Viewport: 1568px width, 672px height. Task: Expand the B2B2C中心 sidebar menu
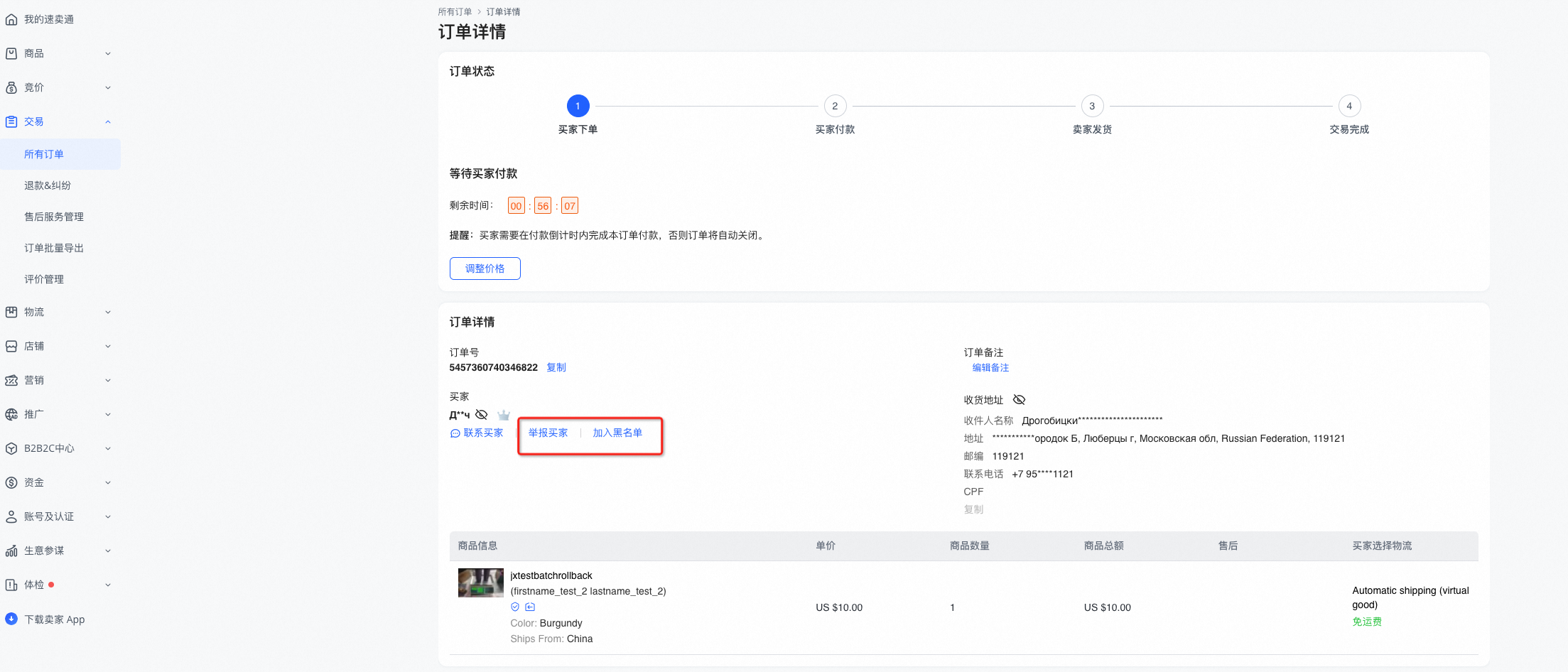(107, 448)
